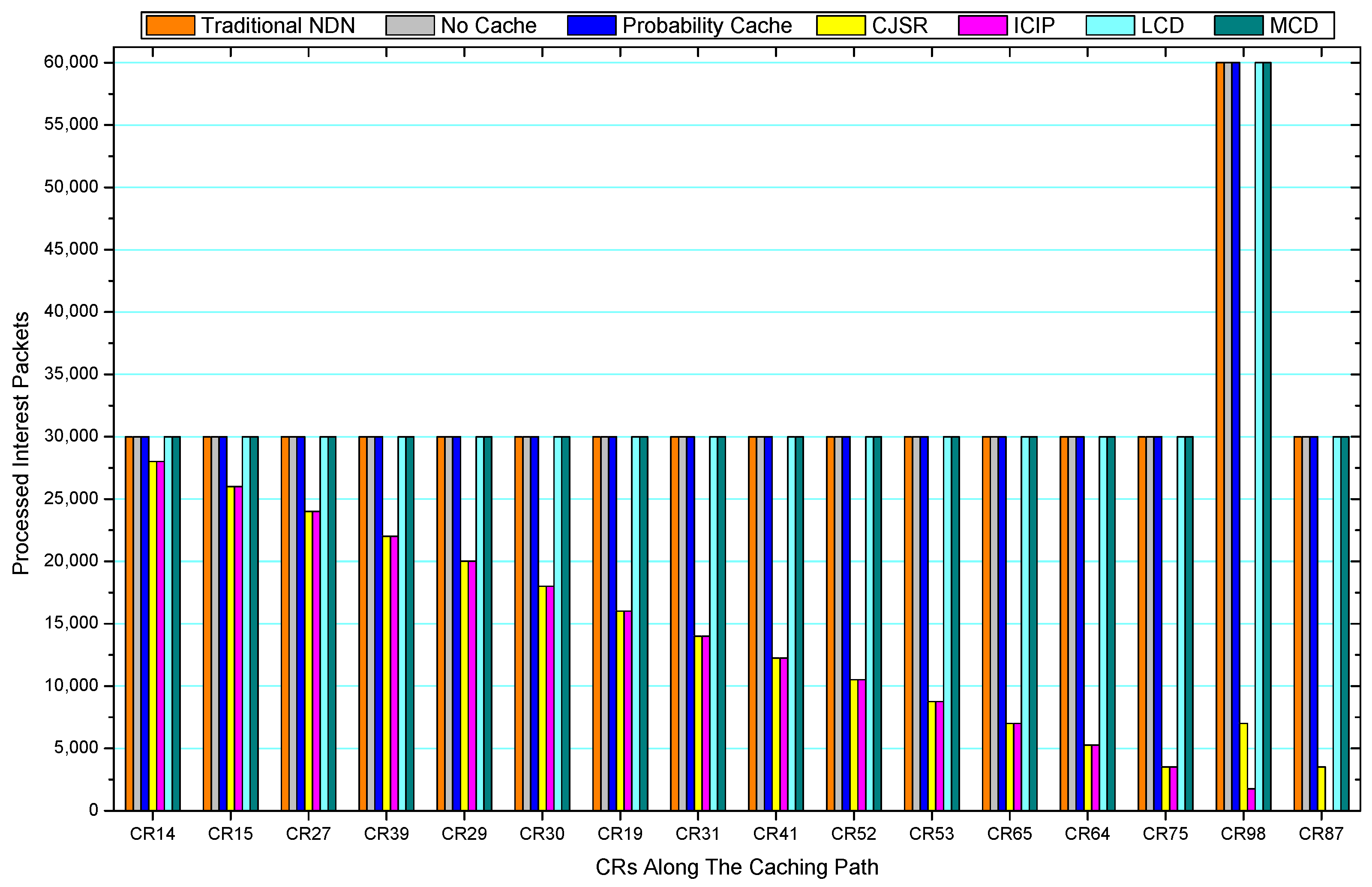Click the 60,000 y-axis tick label
The height and width of the screenshot is (887, 1372).
71,62
